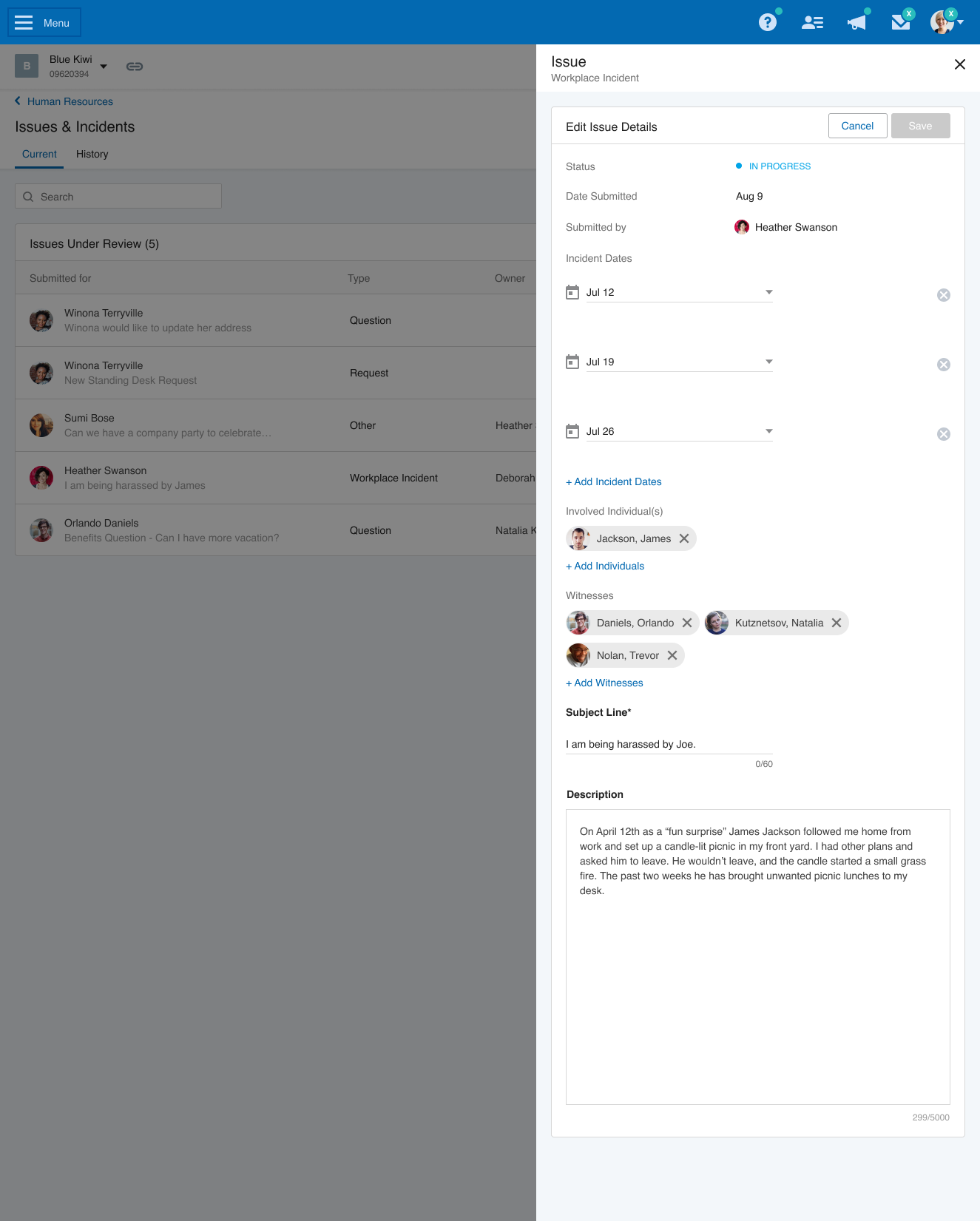Open the inbox envelope icon

coord(901,22)
